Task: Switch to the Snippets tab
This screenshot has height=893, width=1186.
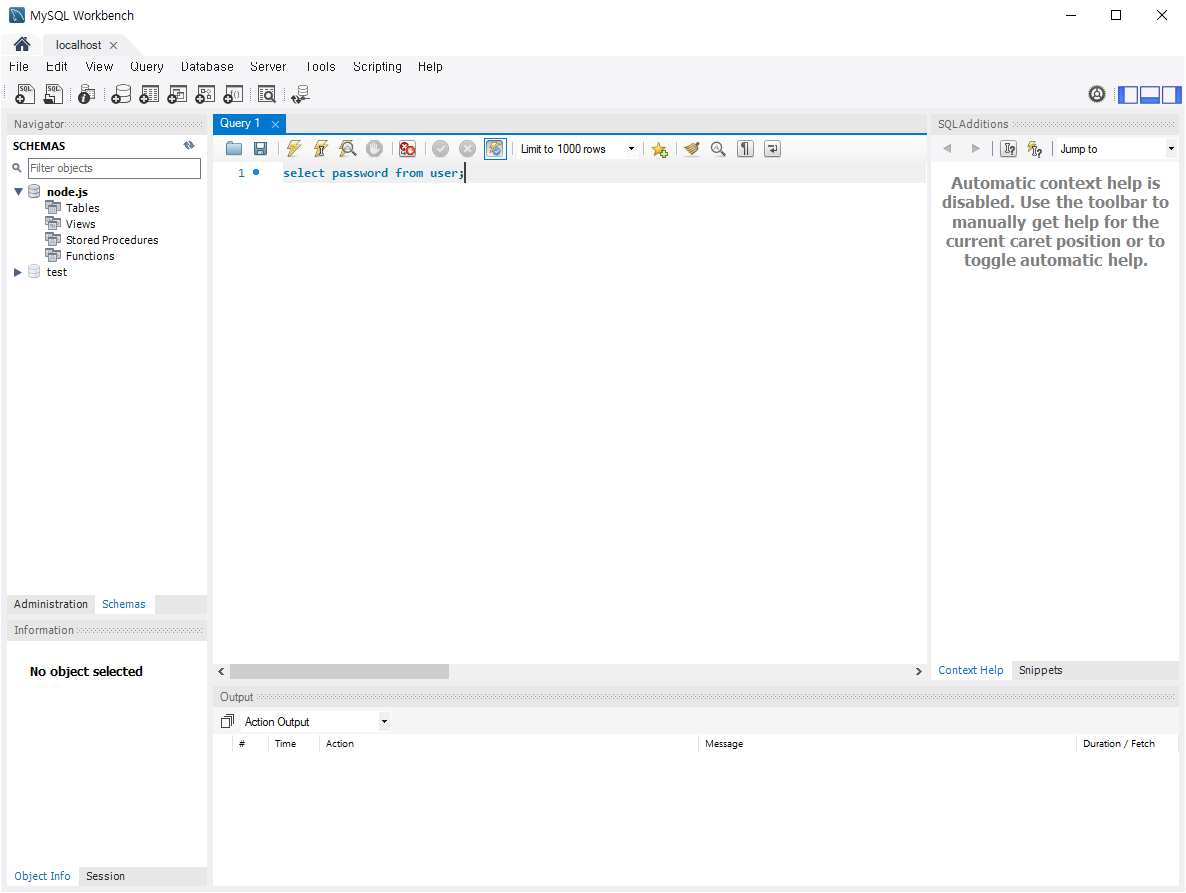Action: coord(1040,670)
